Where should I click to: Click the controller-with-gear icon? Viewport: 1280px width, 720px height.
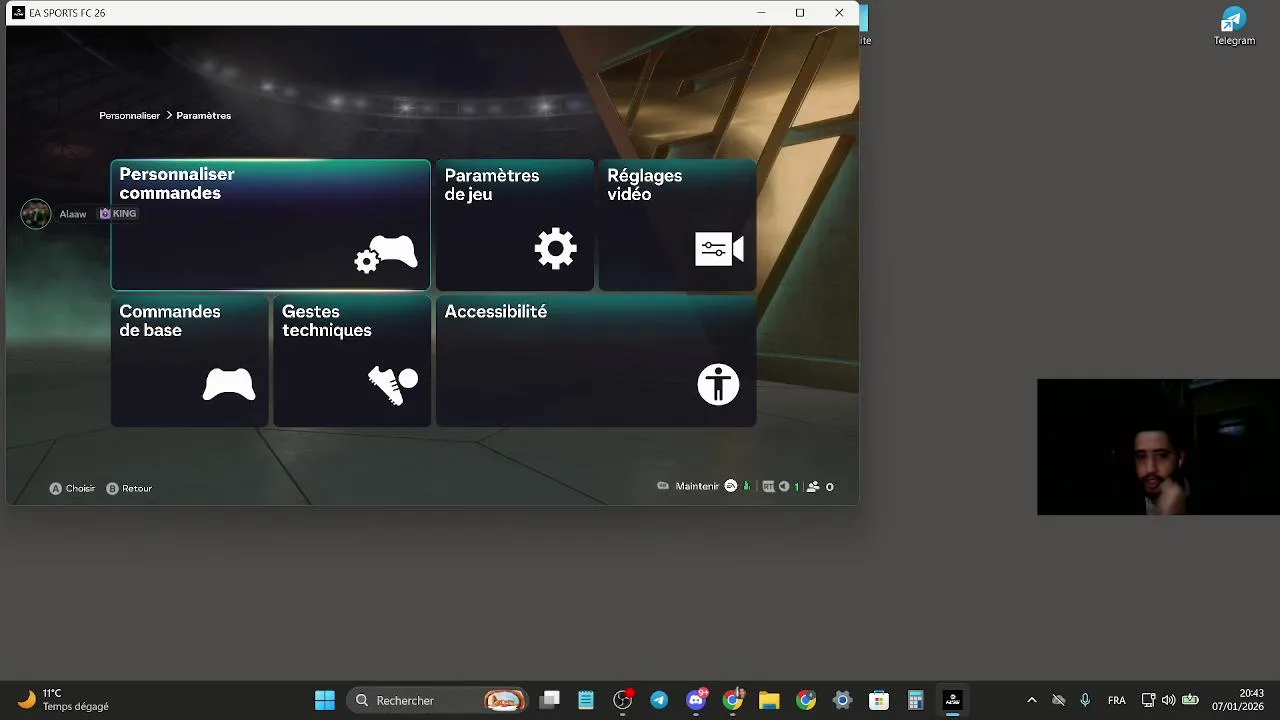click(386, 254)
